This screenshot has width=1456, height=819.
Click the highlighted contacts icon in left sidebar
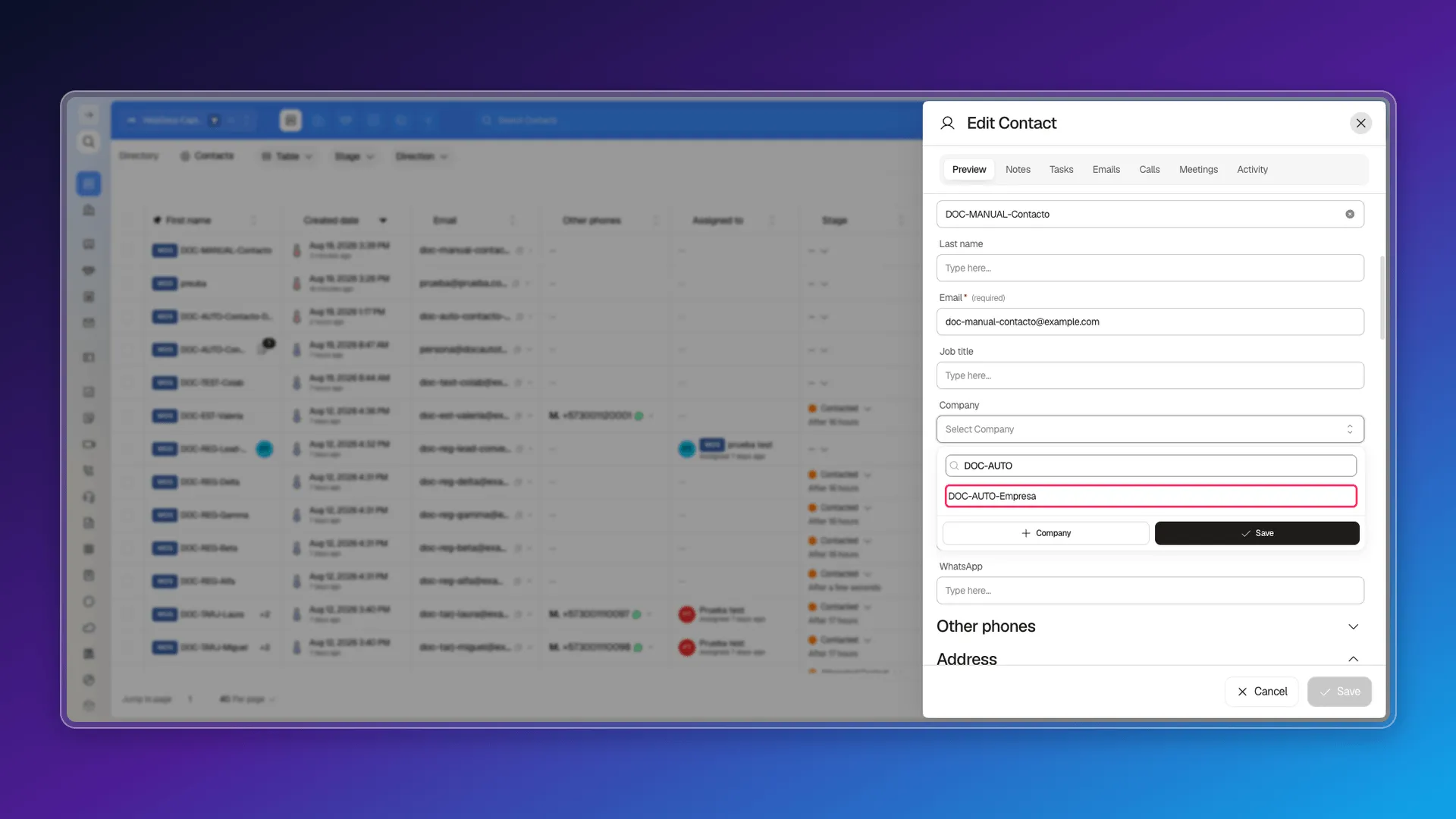click(x=89, y=184)
